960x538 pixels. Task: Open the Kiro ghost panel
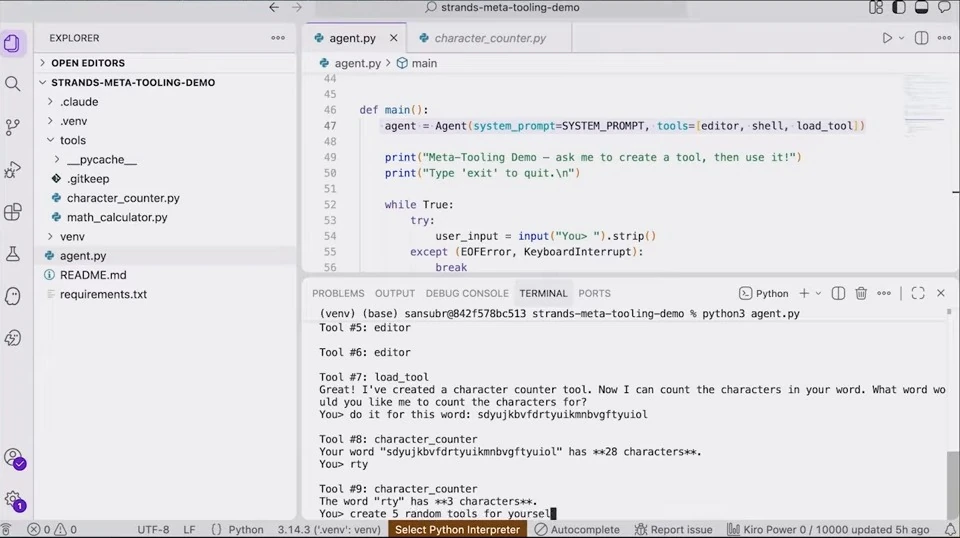pos(12,296)
